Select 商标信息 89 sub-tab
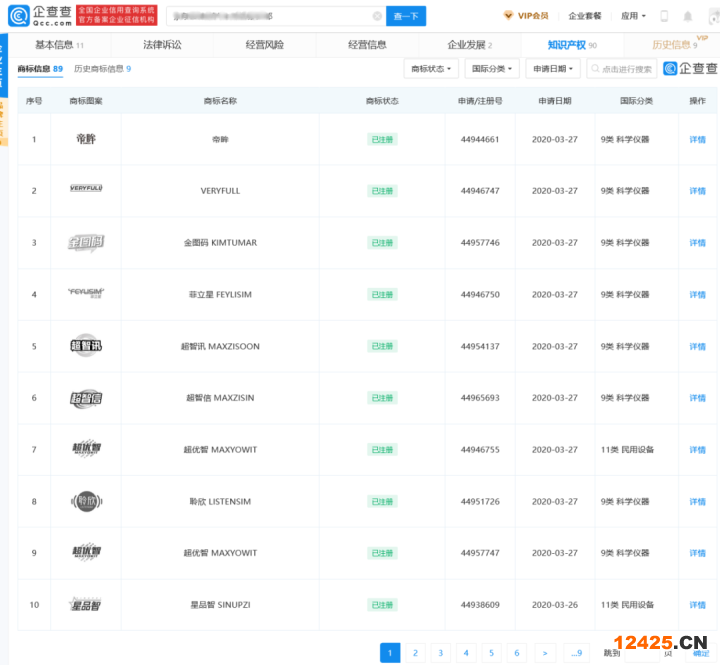 (40, 69)
